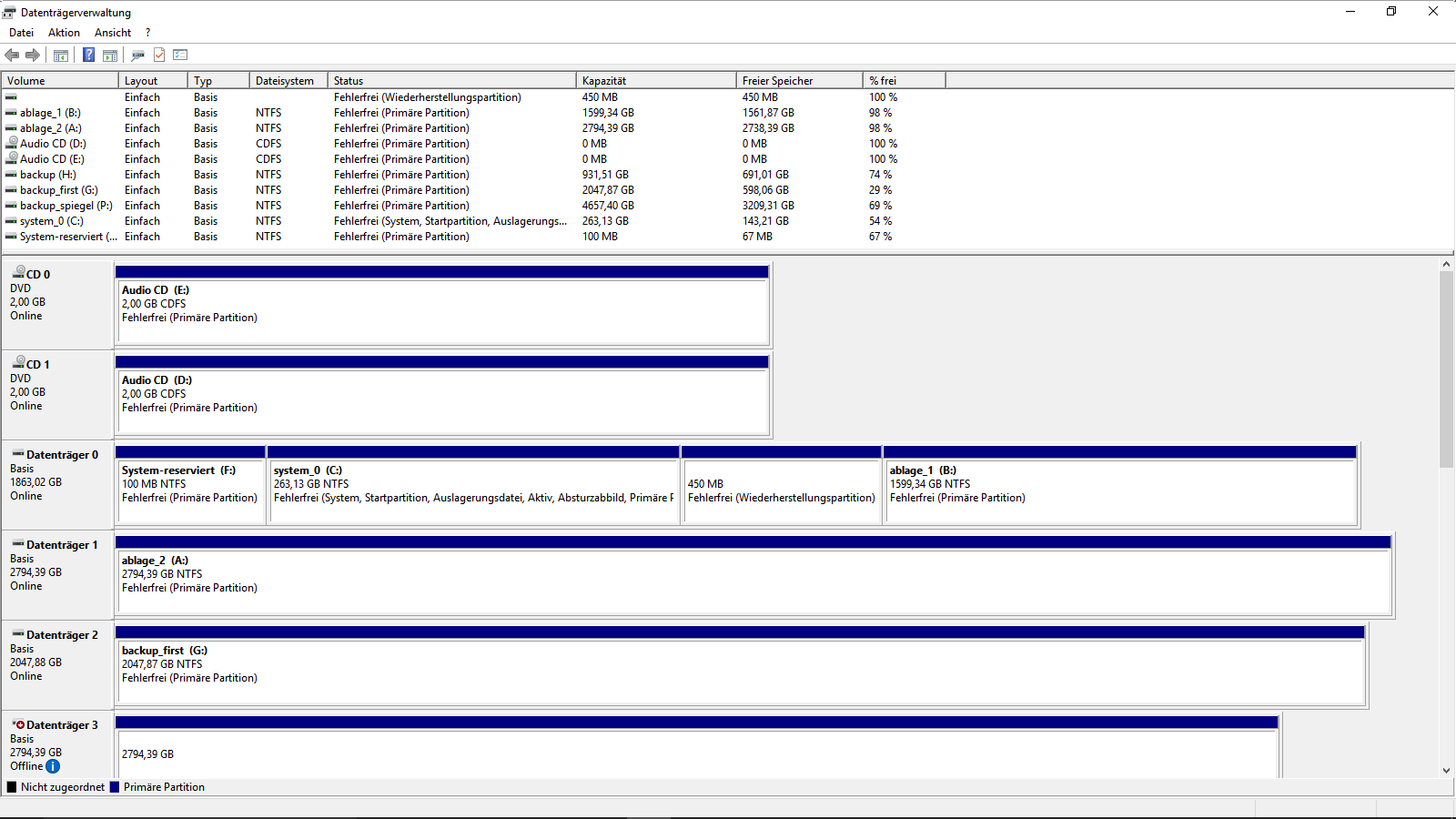Select the System-reserviert (F:) partition block
Screen dimensions: 1456x819
pos(190,486)
